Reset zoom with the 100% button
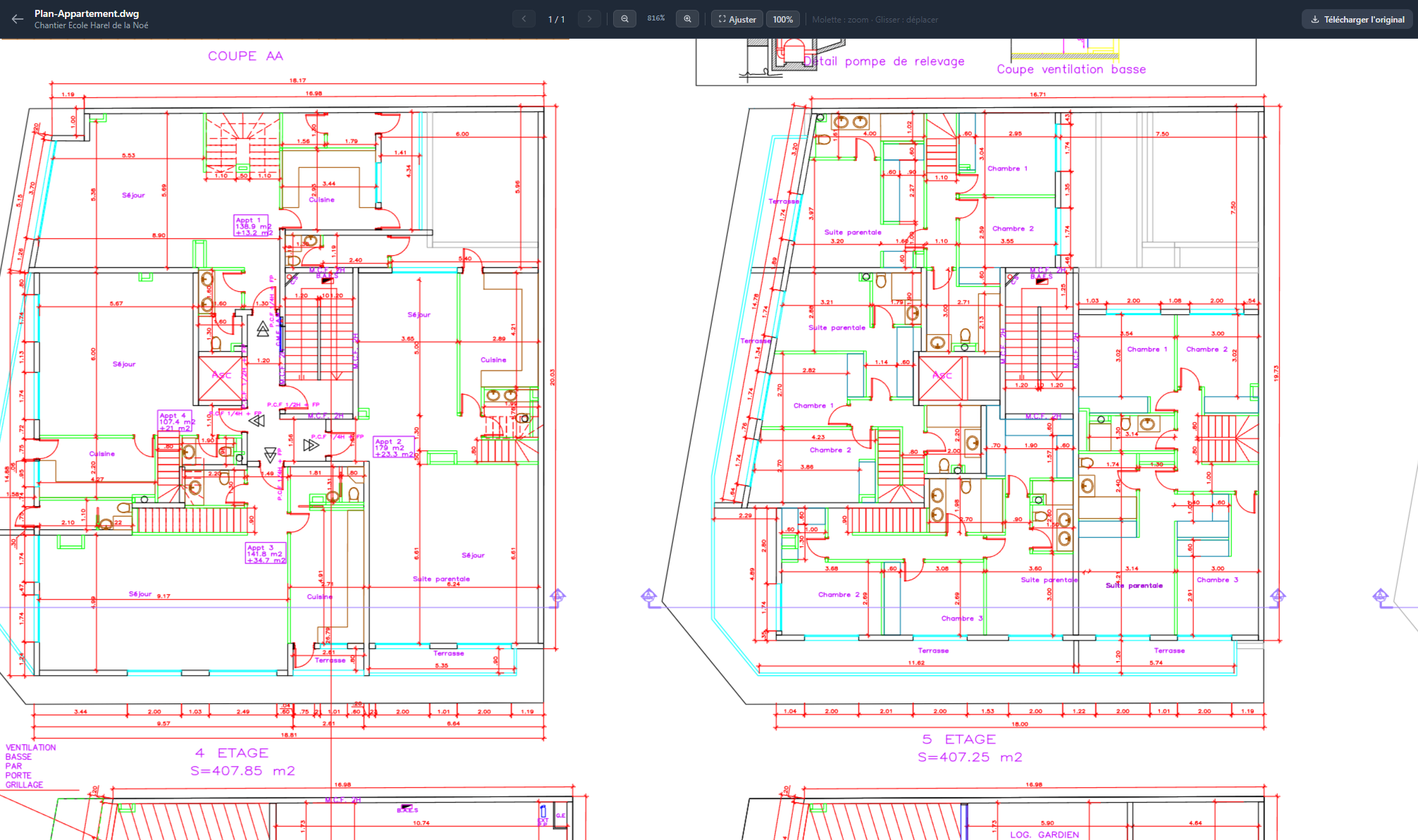Screen dimensions: 1418x840 (782, 19)
